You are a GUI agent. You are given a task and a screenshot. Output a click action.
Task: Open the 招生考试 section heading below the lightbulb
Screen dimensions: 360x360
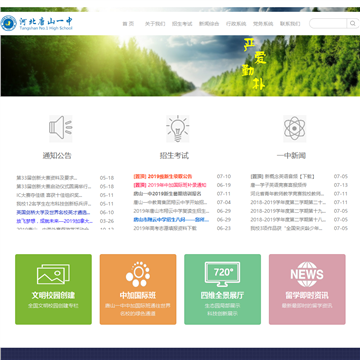(174, 155)
